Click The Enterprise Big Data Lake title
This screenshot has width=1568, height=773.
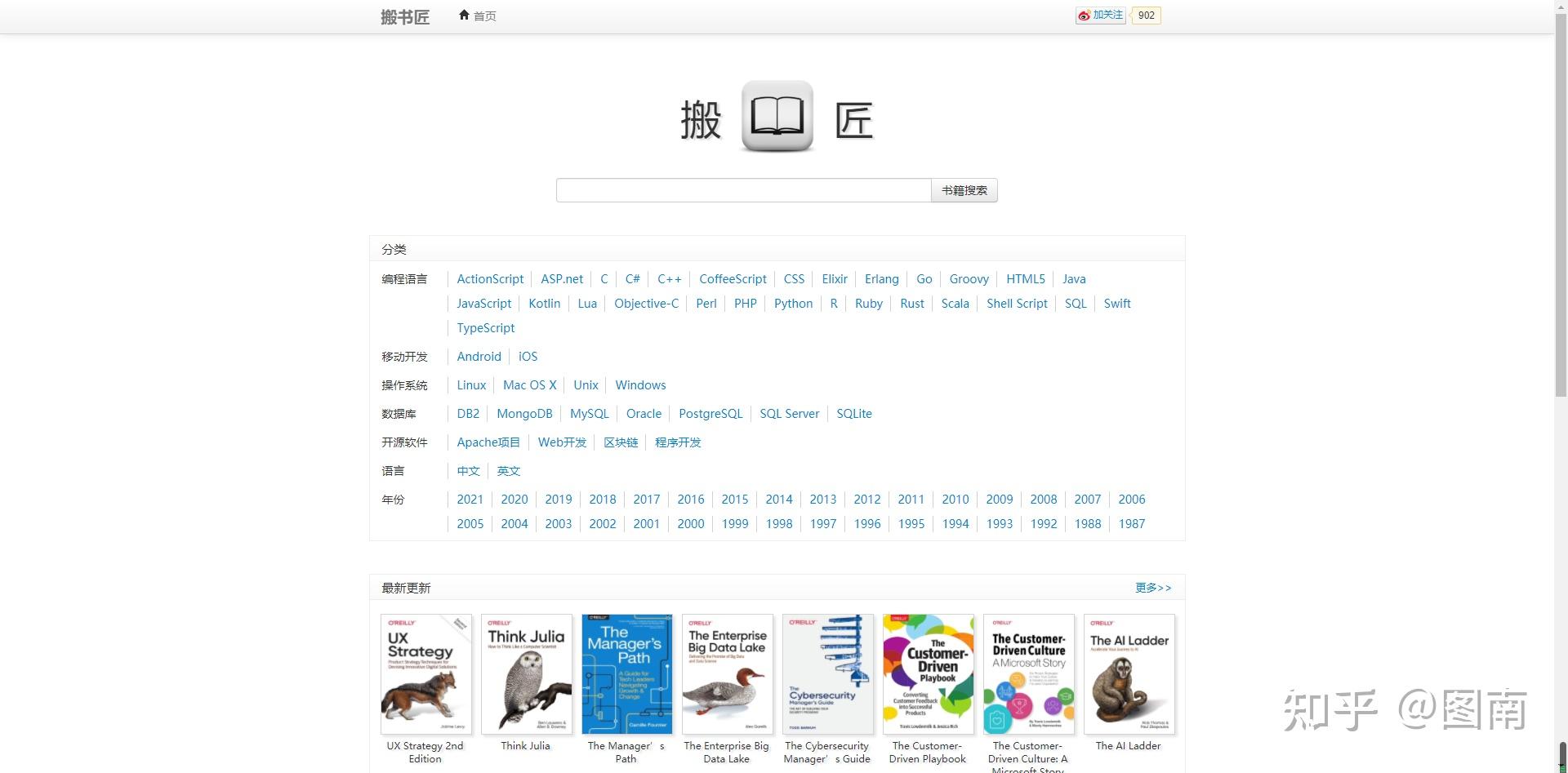pos(726,752)
